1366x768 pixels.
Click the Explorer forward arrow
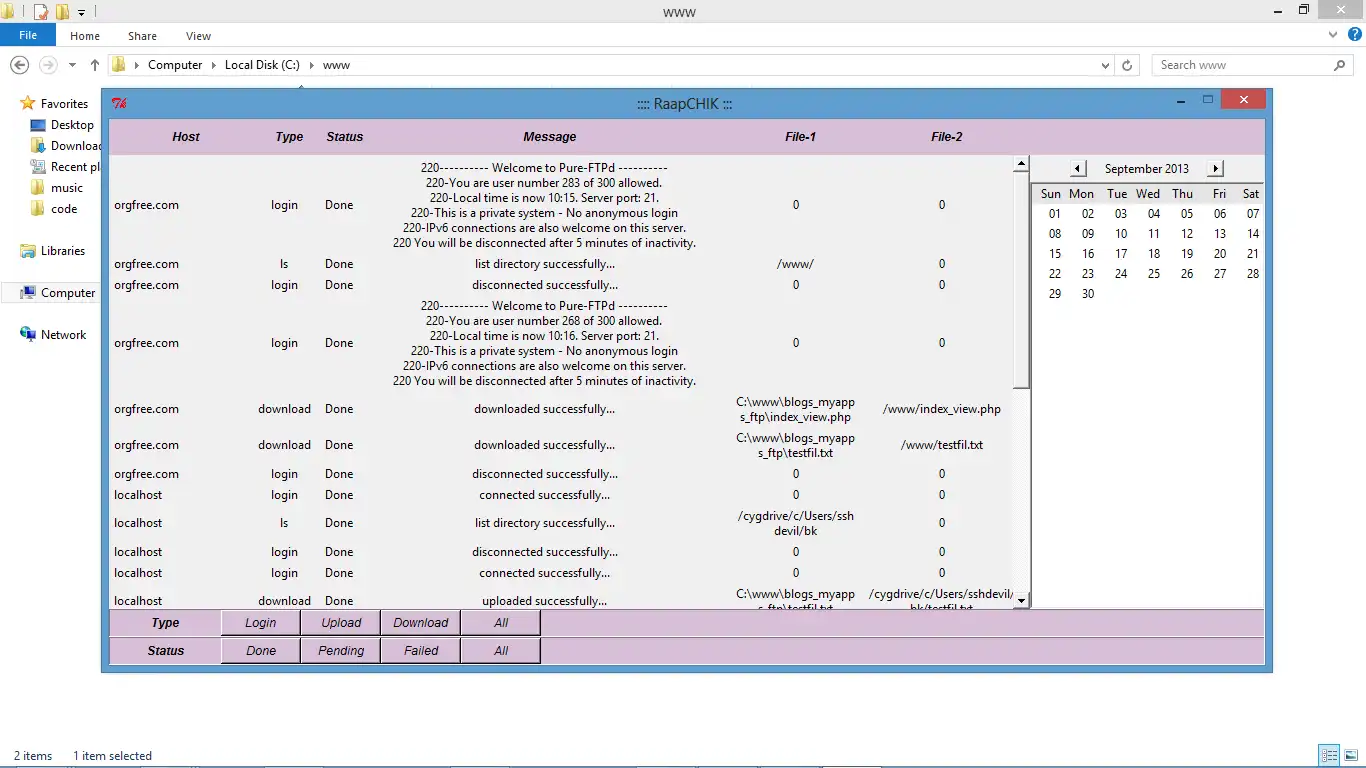pyautogui.click(x=47, y=65)
